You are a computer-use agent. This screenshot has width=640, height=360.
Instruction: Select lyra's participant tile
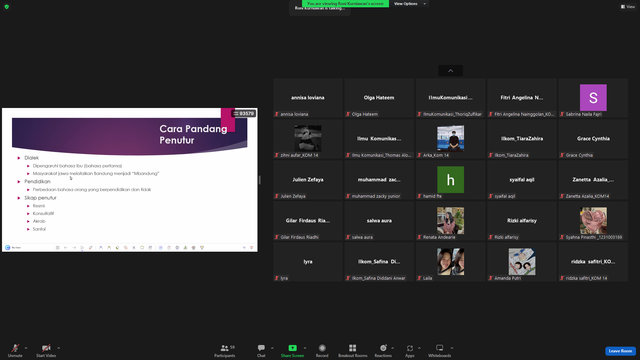pyautogui.click(x=308, y=262)
